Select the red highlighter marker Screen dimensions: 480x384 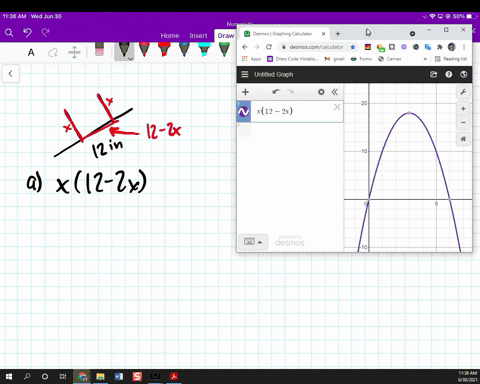(x=164, y=49)
